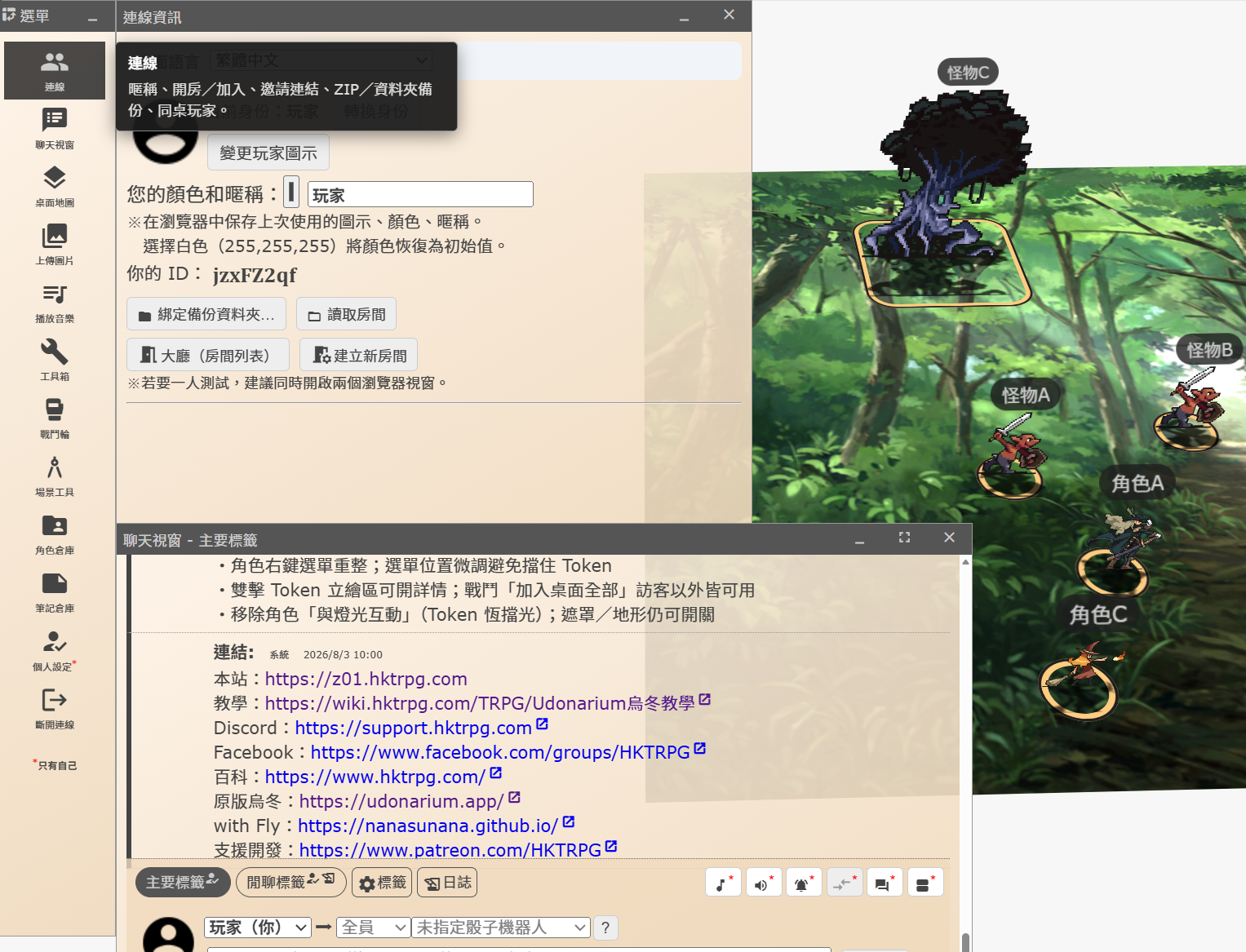Image resolution: width=1246 pixels, height=952 pixels.
Task: Click the question mark help button
Action: 605,928
